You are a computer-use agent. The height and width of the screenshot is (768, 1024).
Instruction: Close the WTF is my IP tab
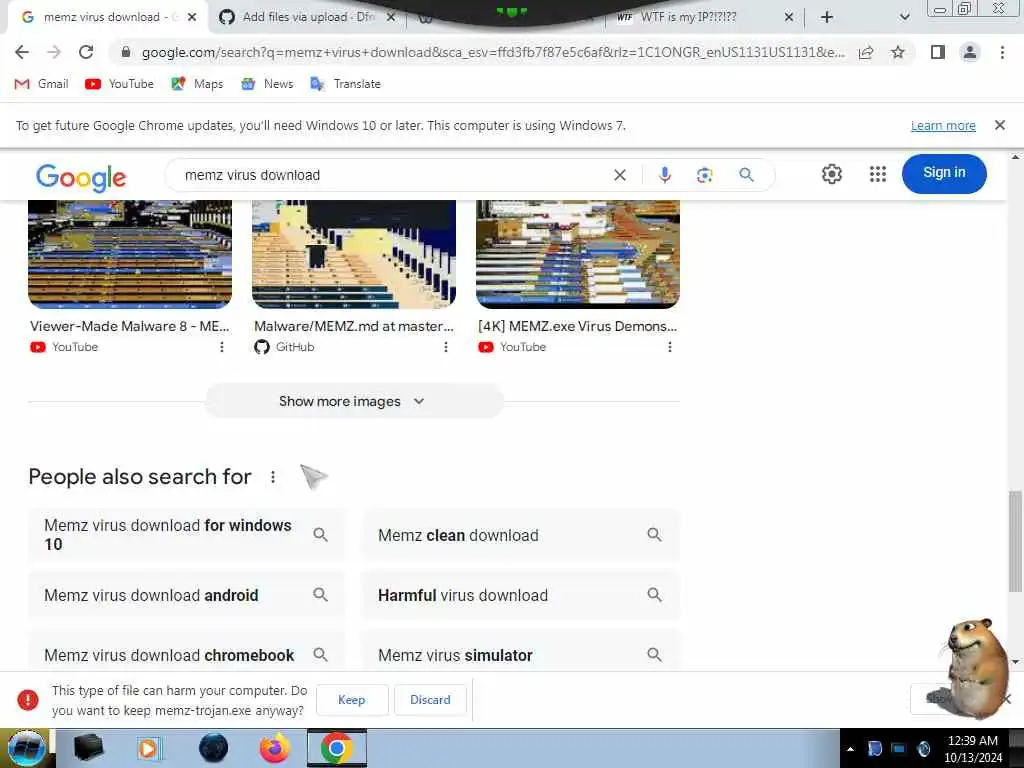click(789, 17)
